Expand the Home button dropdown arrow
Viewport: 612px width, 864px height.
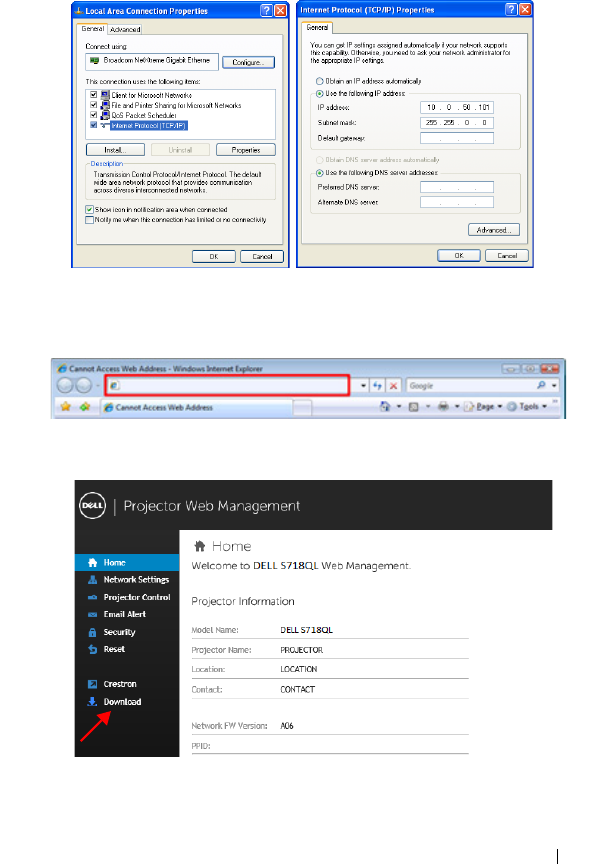pos(398,407)
